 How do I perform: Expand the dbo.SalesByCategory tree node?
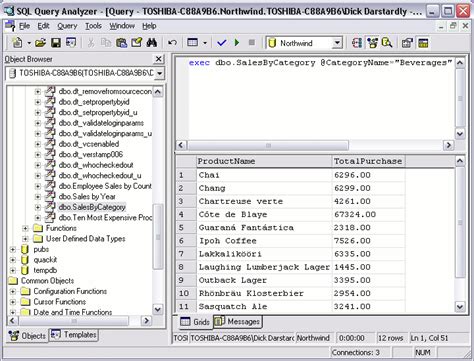click(x=38, y=207)
